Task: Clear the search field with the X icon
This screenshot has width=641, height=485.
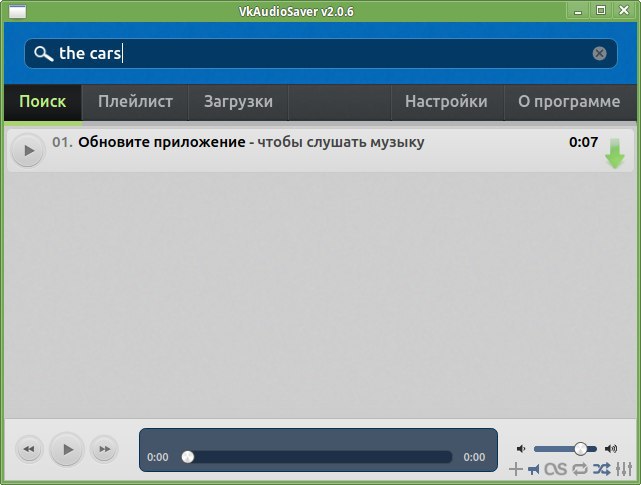Action: point(599,53)
